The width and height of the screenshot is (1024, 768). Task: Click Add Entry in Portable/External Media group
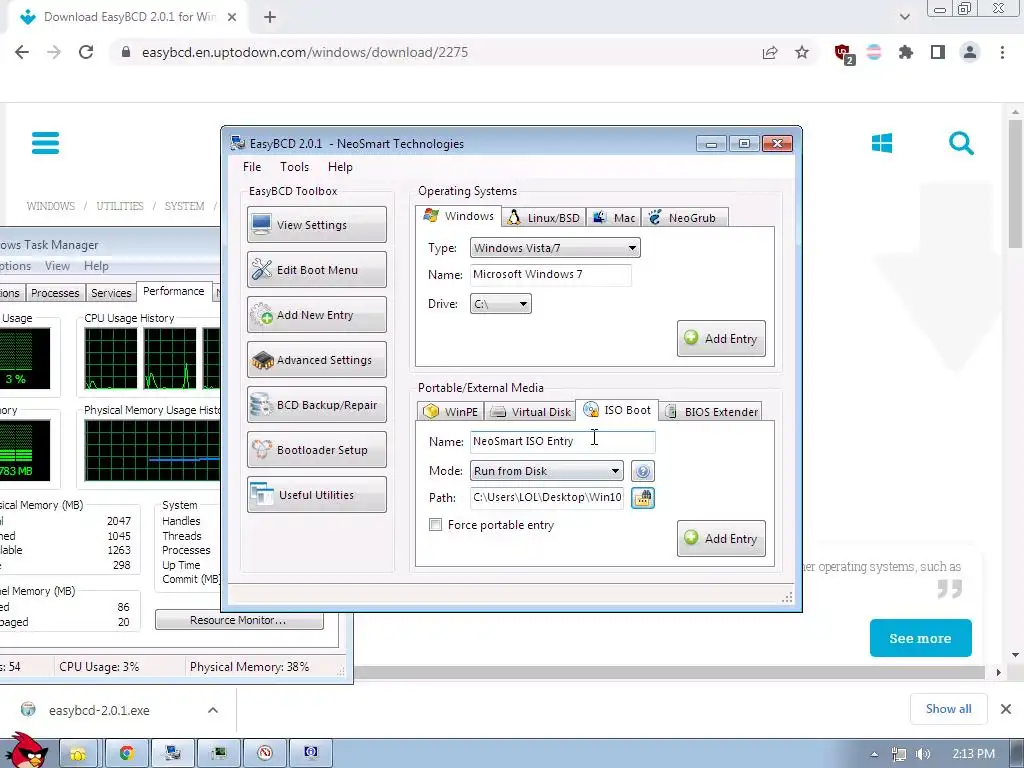click(721, 538)
